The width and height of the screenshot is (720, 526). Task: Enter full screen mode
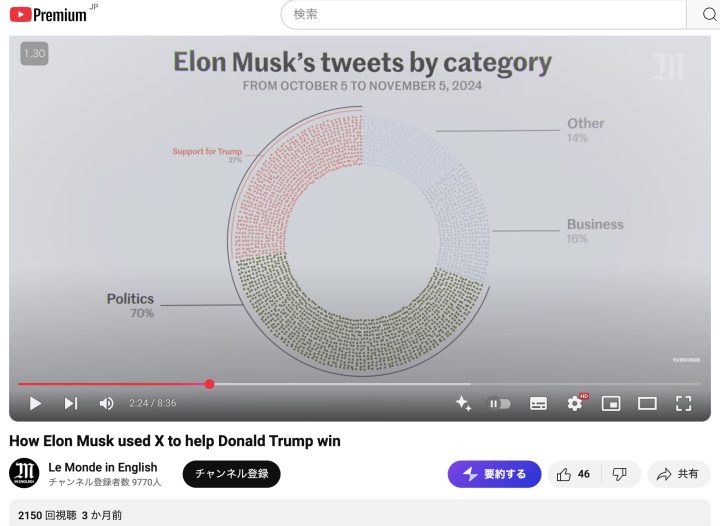[x=684, y=403]
